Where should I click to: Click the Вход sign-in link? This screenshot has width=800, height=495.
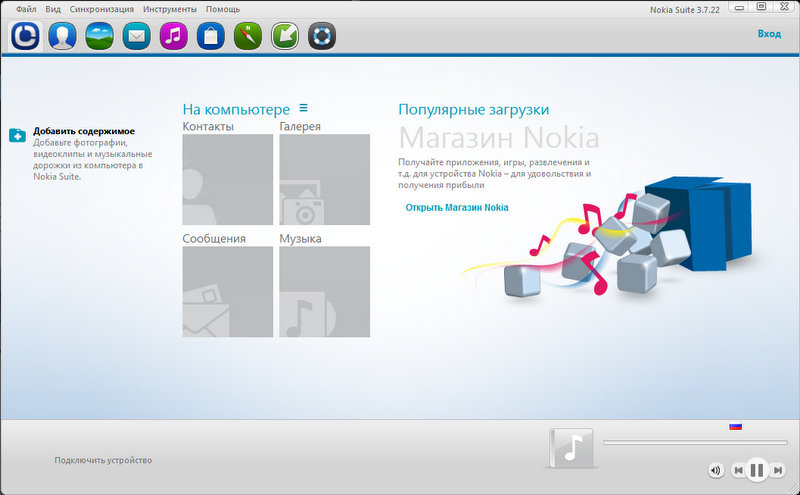(769, 34)
